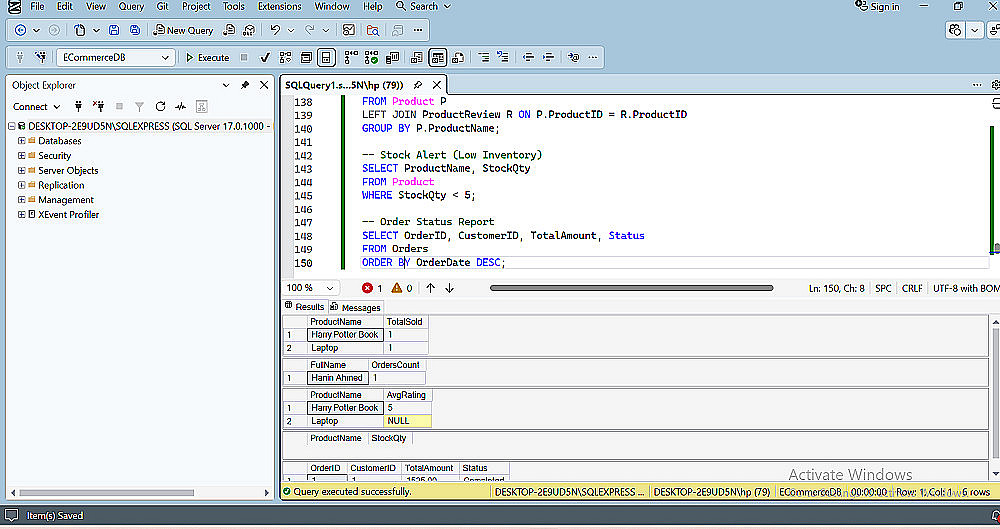1000x529 pixels.
Task: Open the 100 % zoom dropdown
Action: coord(311,288)
